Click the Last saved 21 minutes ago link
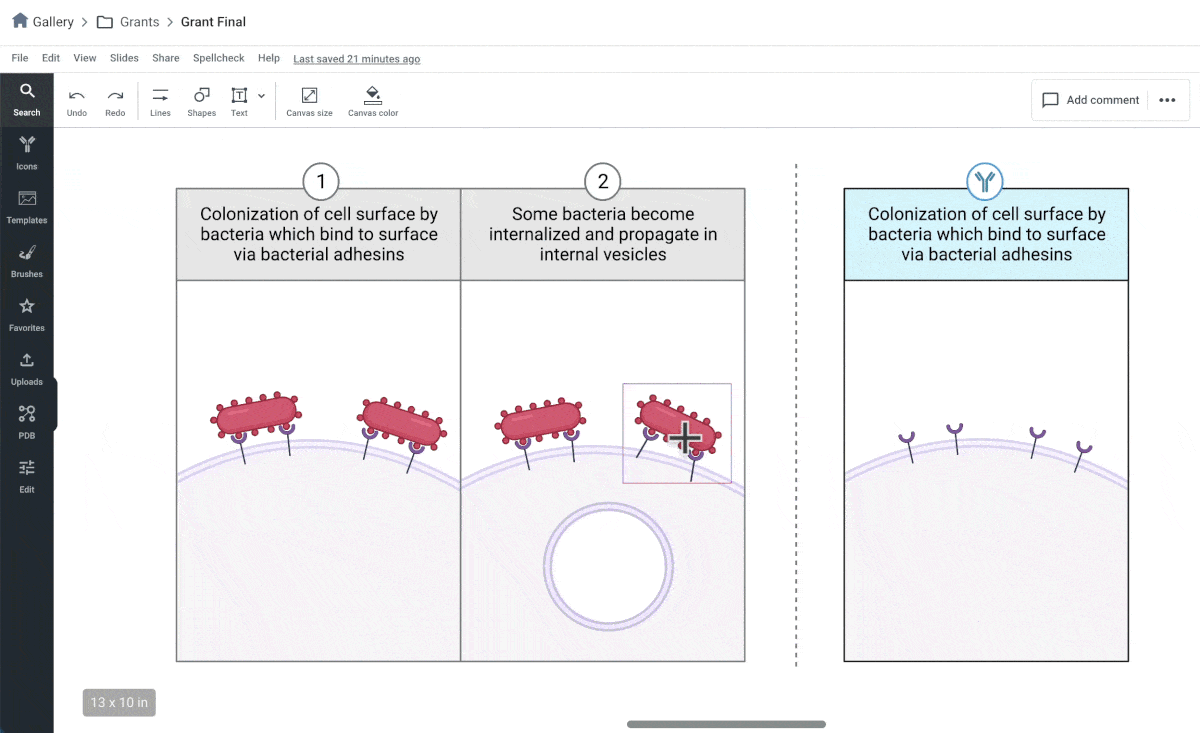Screen dimensions: 1200x733 357,59
